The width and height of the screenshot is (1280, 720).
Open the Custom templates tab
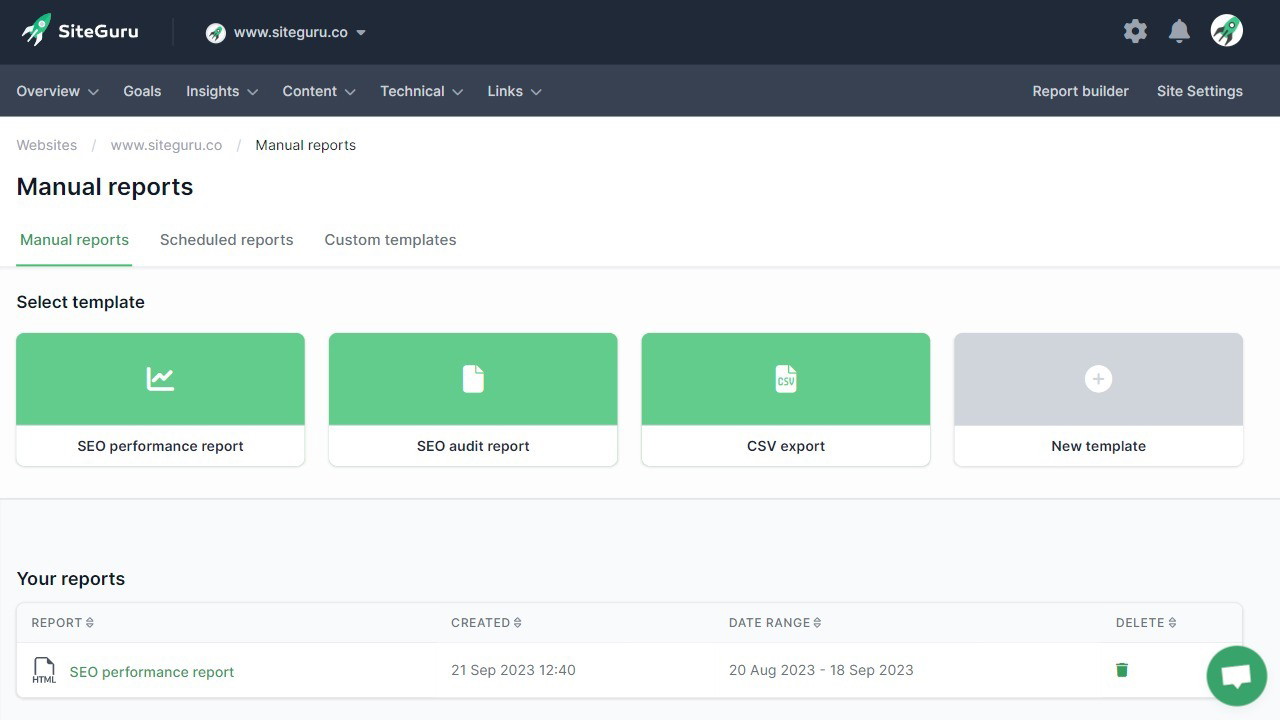(390, 240)
